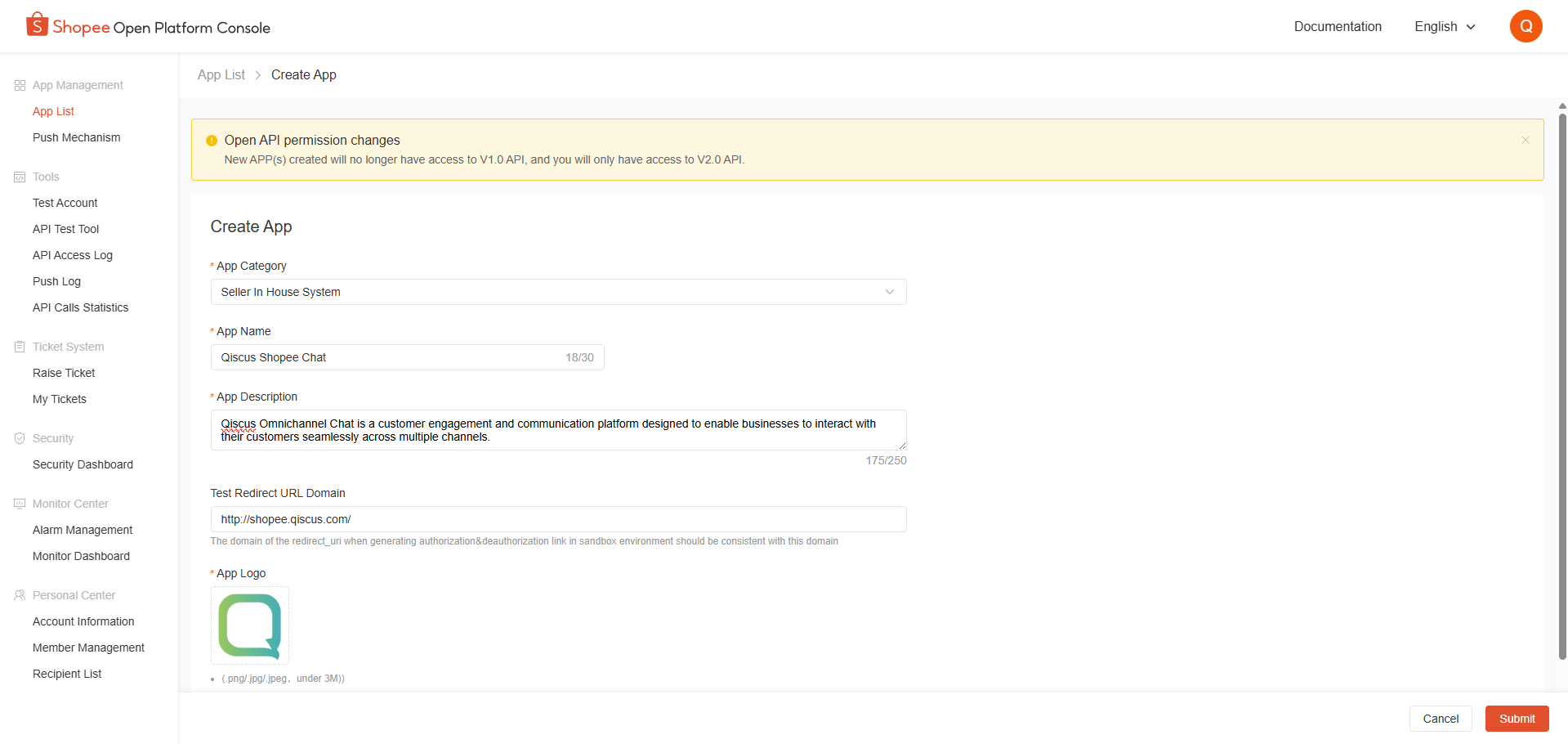Click the App Management grid icon
Screen dimensions: 1568x744
(20, 85)
